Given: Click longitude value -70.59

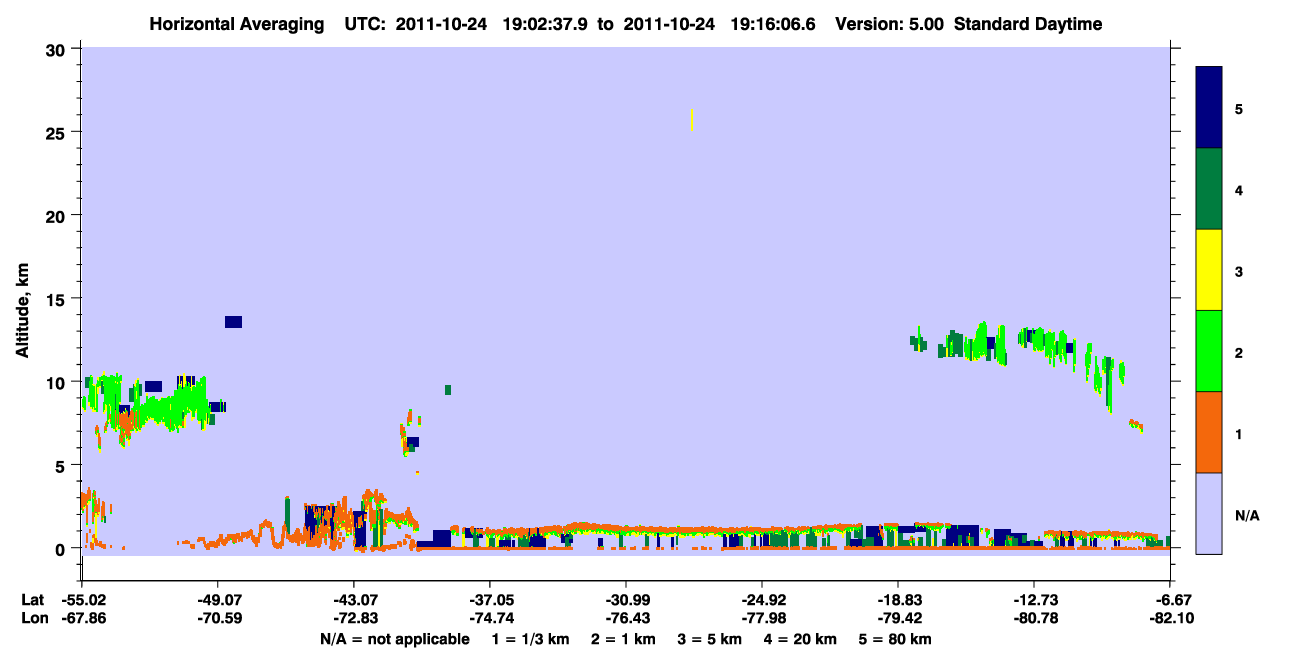Looking at the screenshot, I should (218, 618).
